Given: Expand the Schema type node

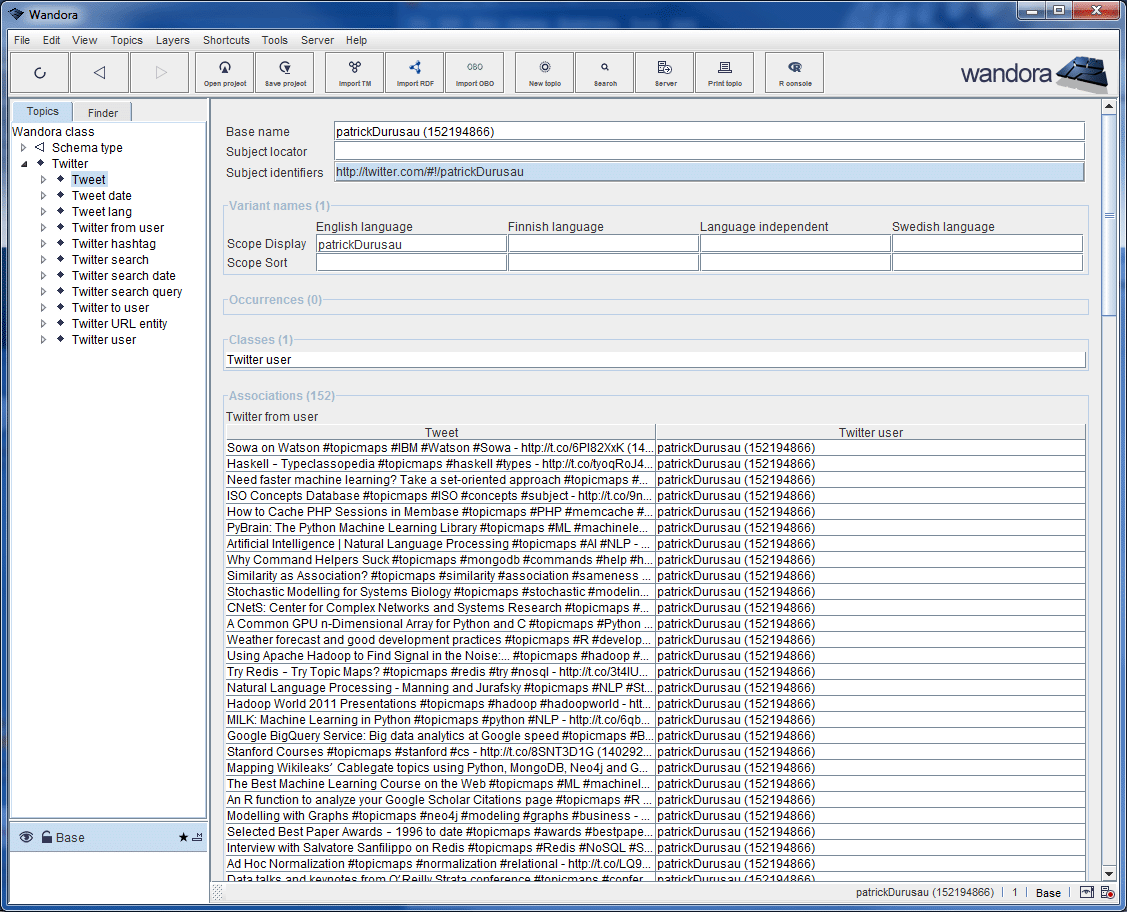Looking at the screenshot, I should [23, 147].
